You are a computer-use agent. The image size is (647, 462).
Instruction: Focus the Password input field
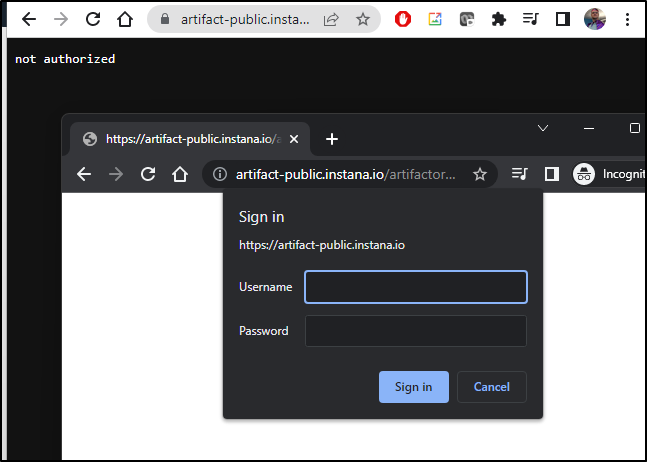[x=416, y=331]
